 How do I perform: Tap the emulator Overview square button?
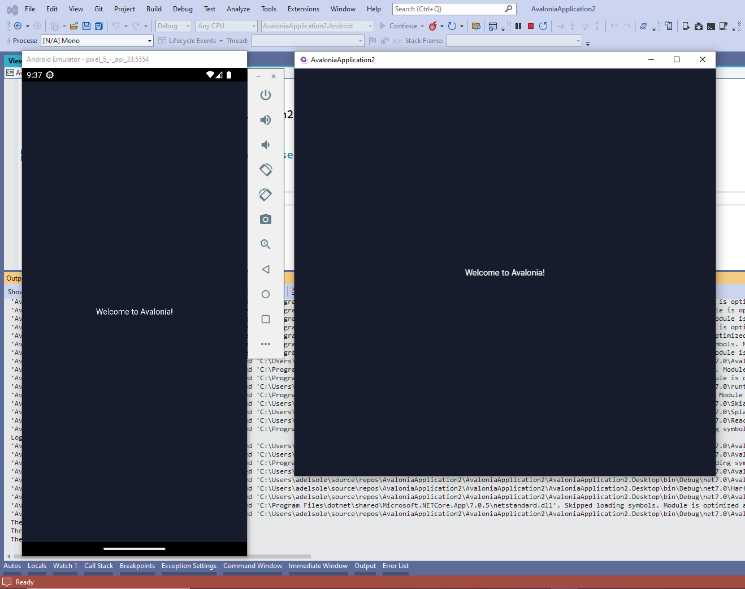(266, 319)
